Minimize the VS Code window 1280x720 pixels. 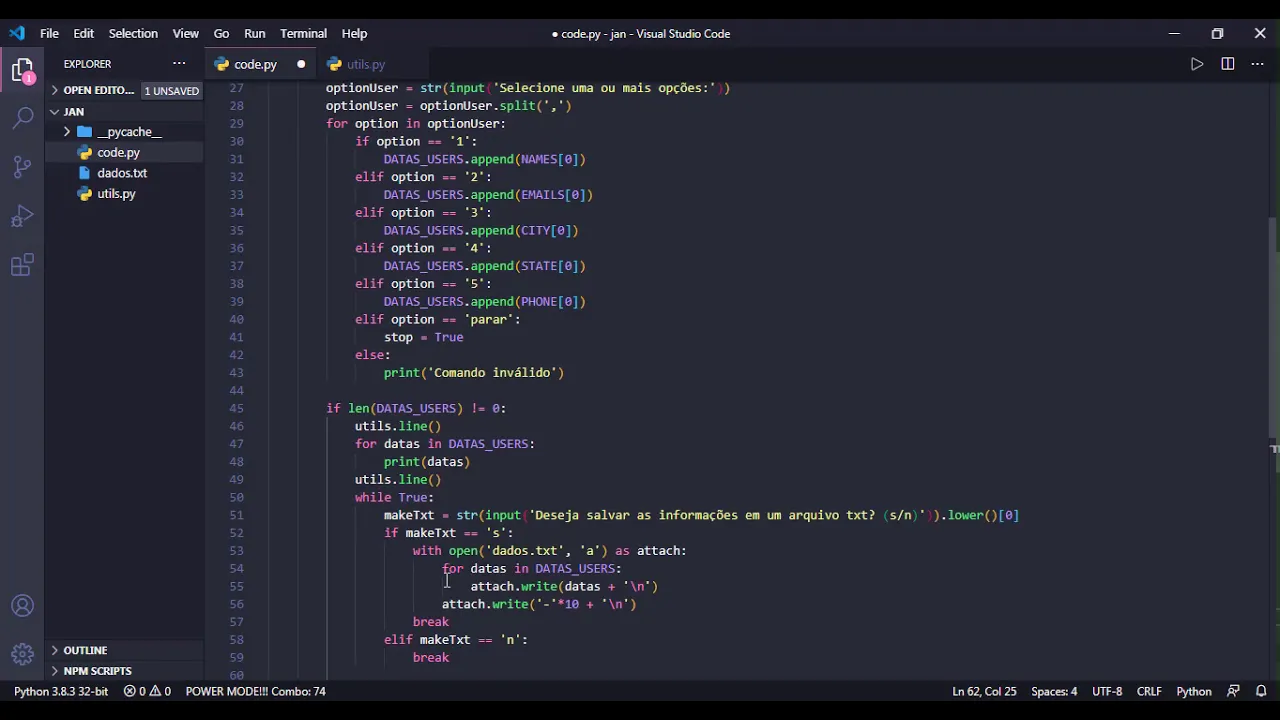1174,33
